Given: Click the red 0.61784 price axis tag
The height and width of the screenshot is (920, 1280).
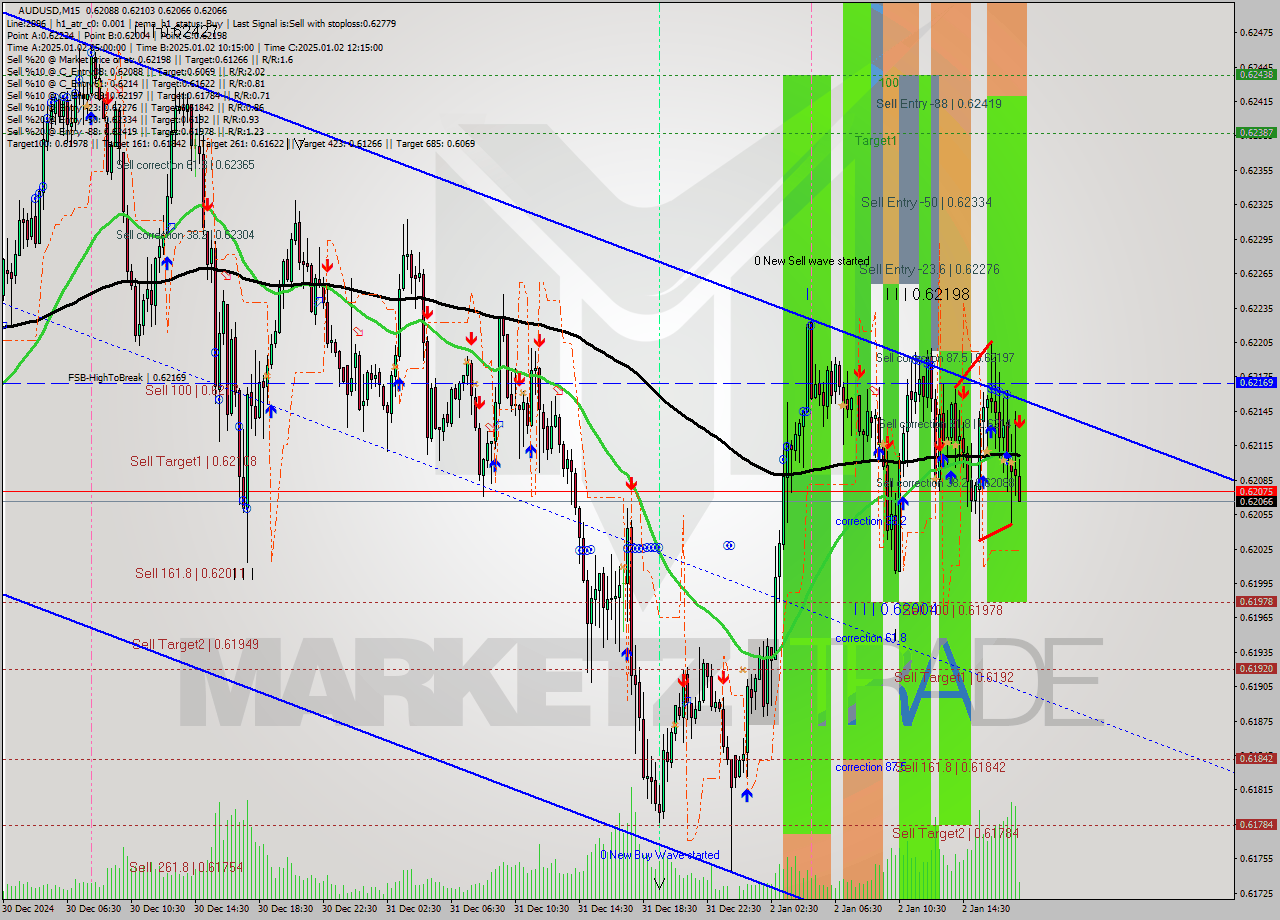Looking at the screenshot, I should [x=1255, y=824].
